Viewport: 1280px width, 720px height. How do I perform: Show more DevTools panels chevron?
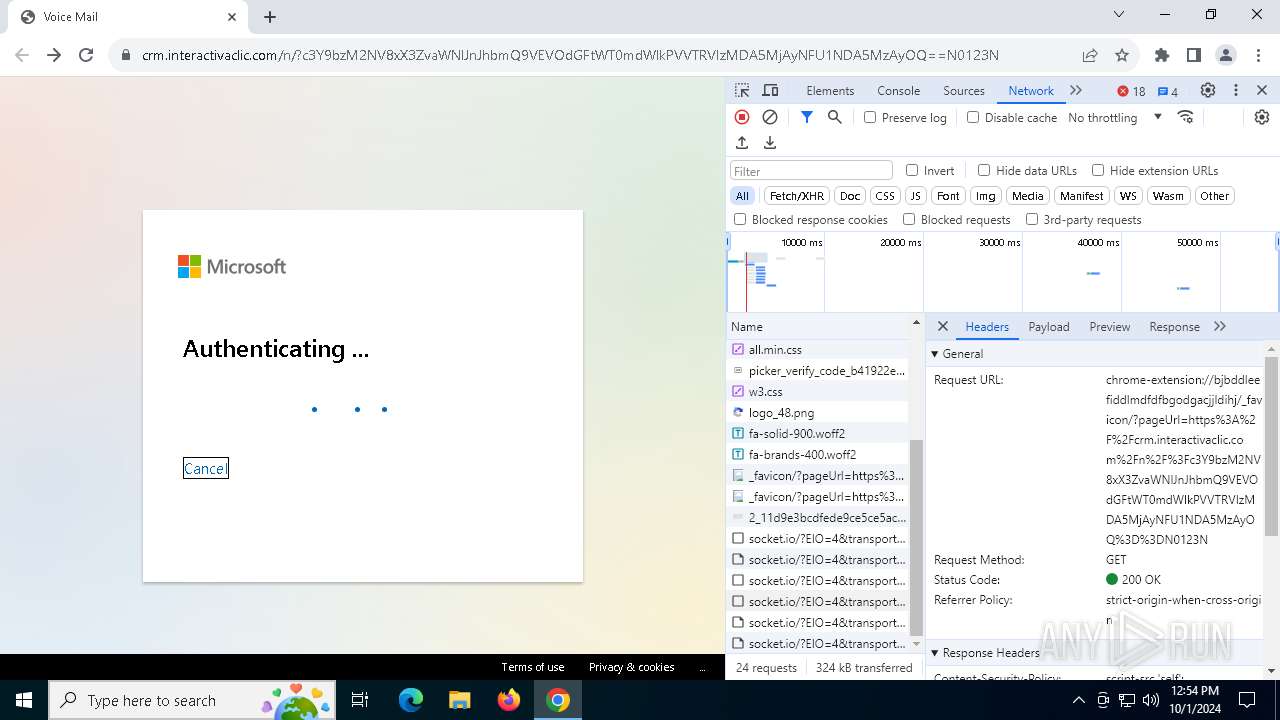pos(1076,90)
